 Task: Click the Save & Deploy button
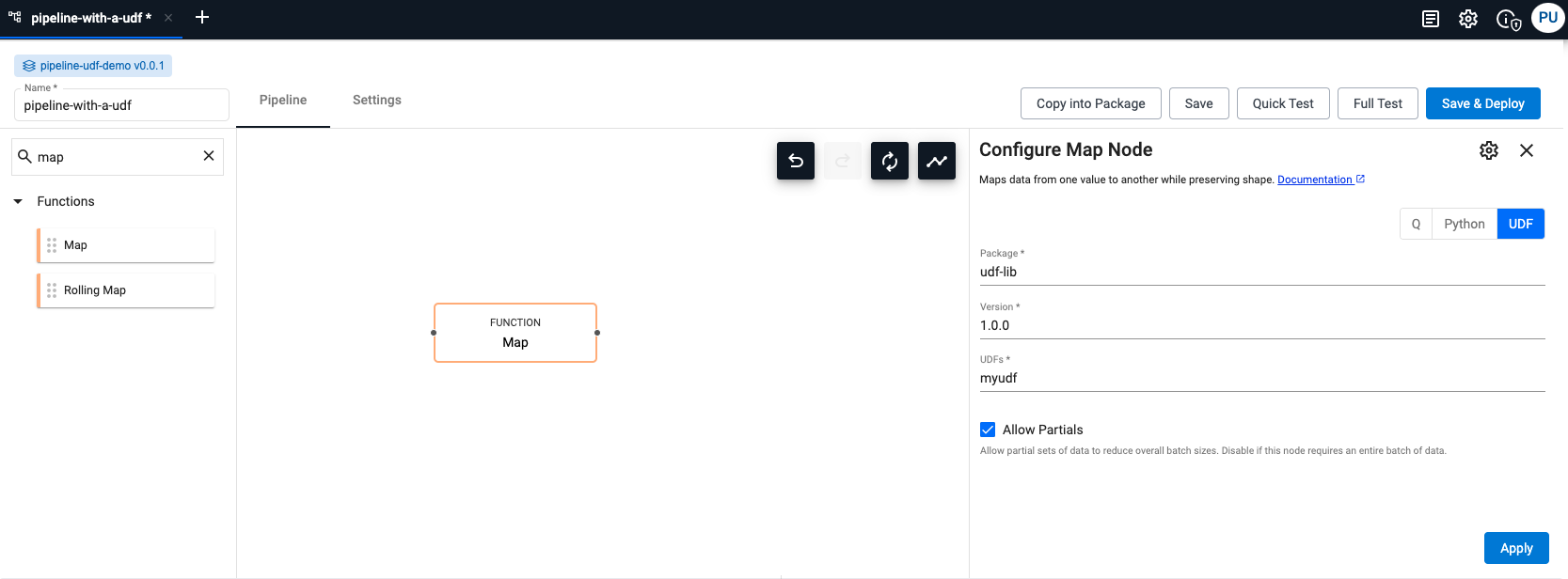1482,103
